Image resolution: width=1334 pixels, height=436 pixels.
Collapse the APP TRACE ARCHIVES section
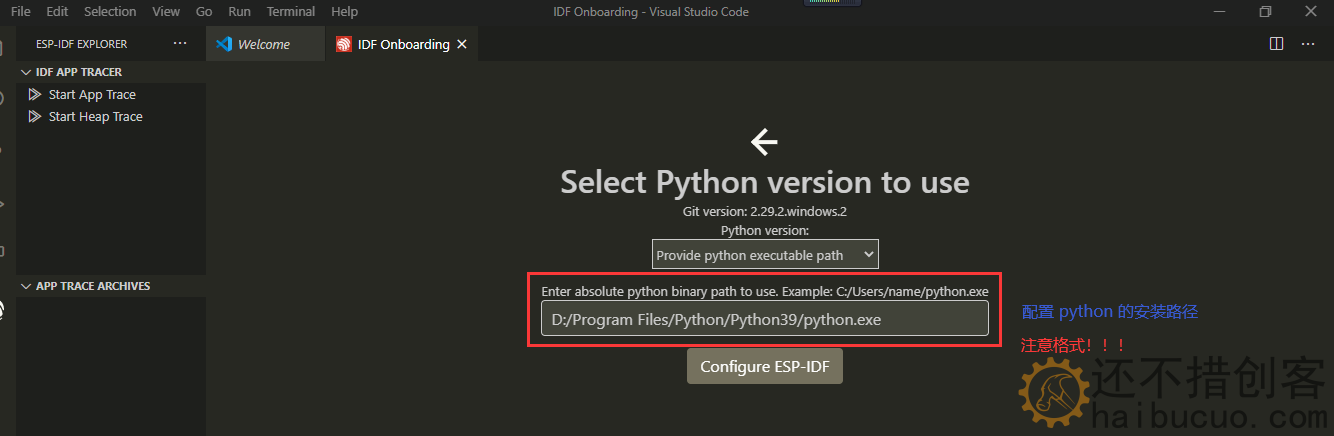pyautogui.click(x=27, y=286)
